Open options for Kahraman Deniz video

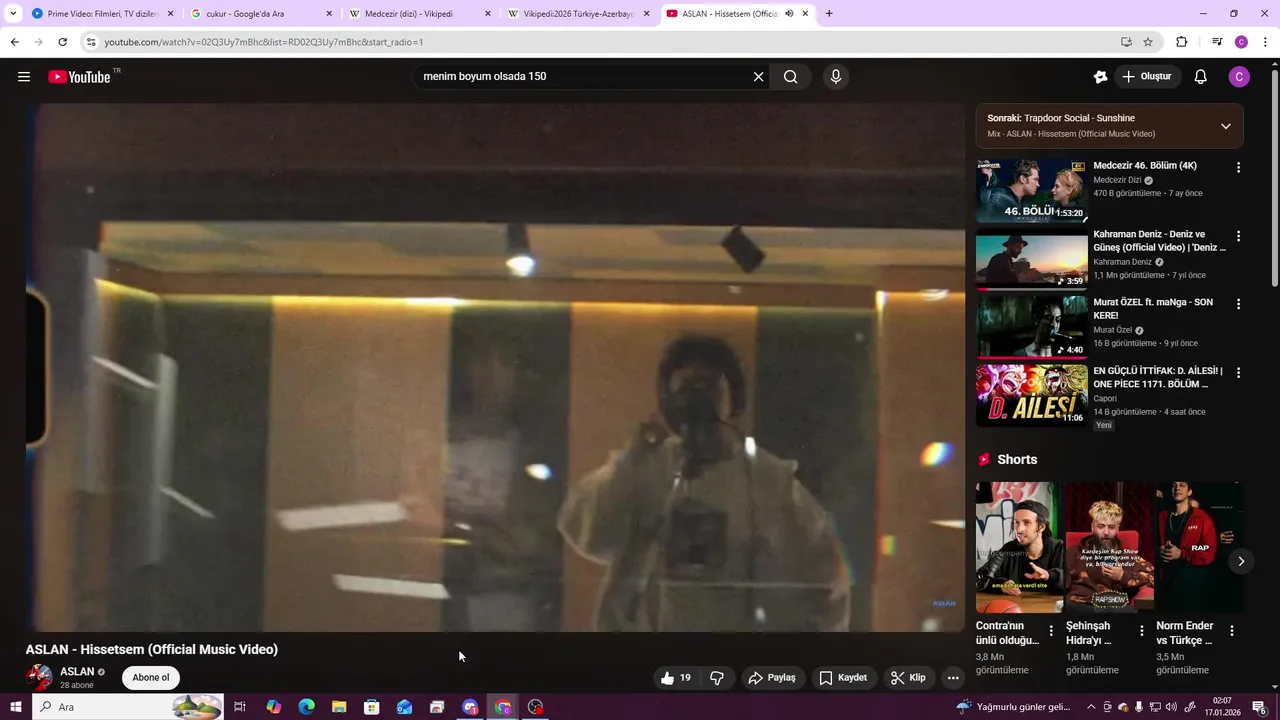click(x=1238, y=236)
